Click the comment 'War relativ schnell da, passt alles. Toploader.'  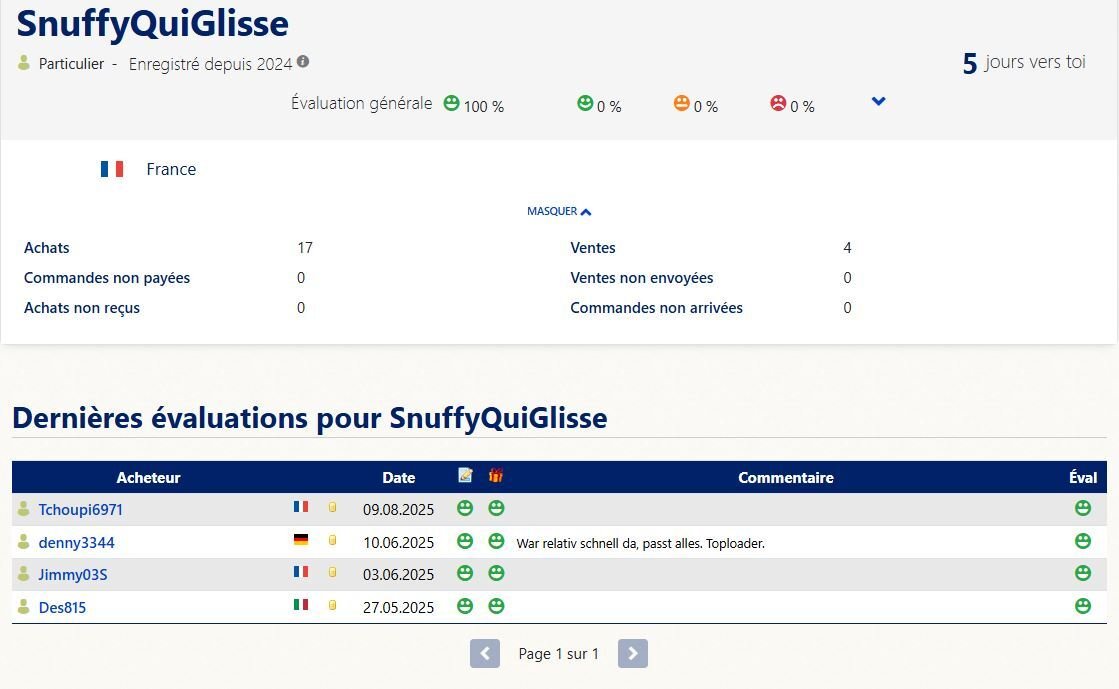(640, 543)
